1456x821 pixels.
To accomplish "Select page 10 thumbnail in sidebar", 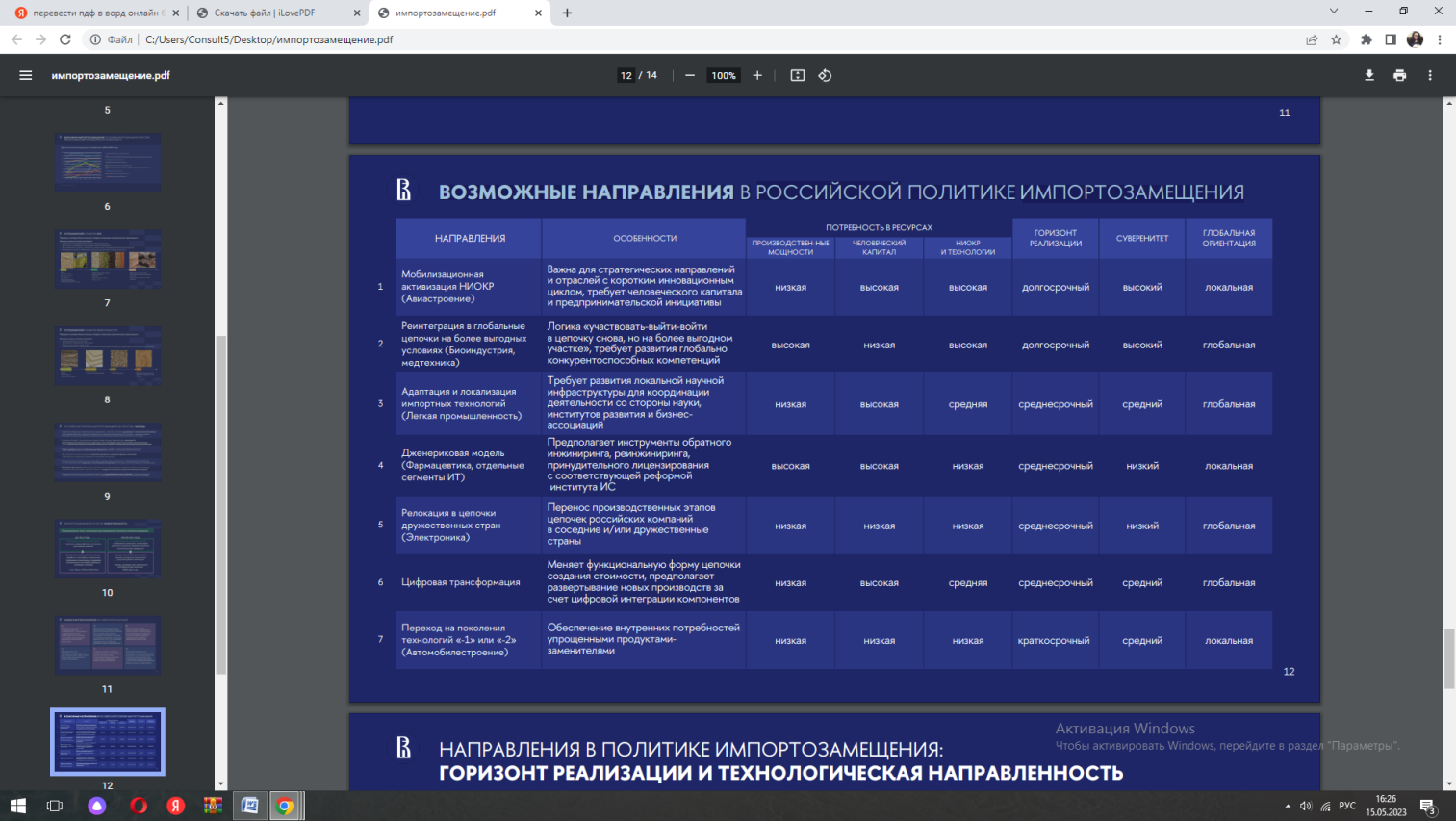I will coord(107,549).
